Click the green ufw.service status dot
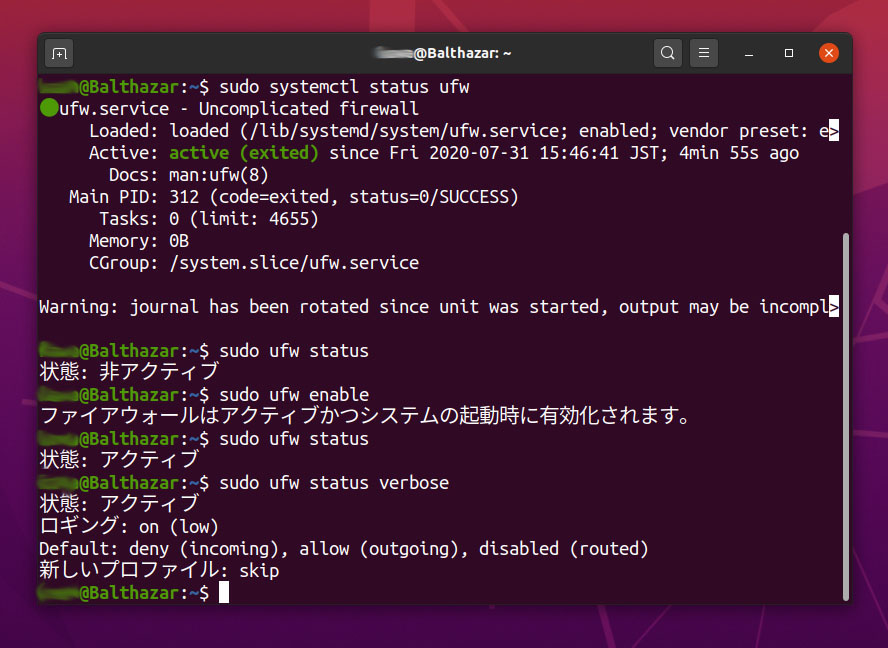 point(49,108)
